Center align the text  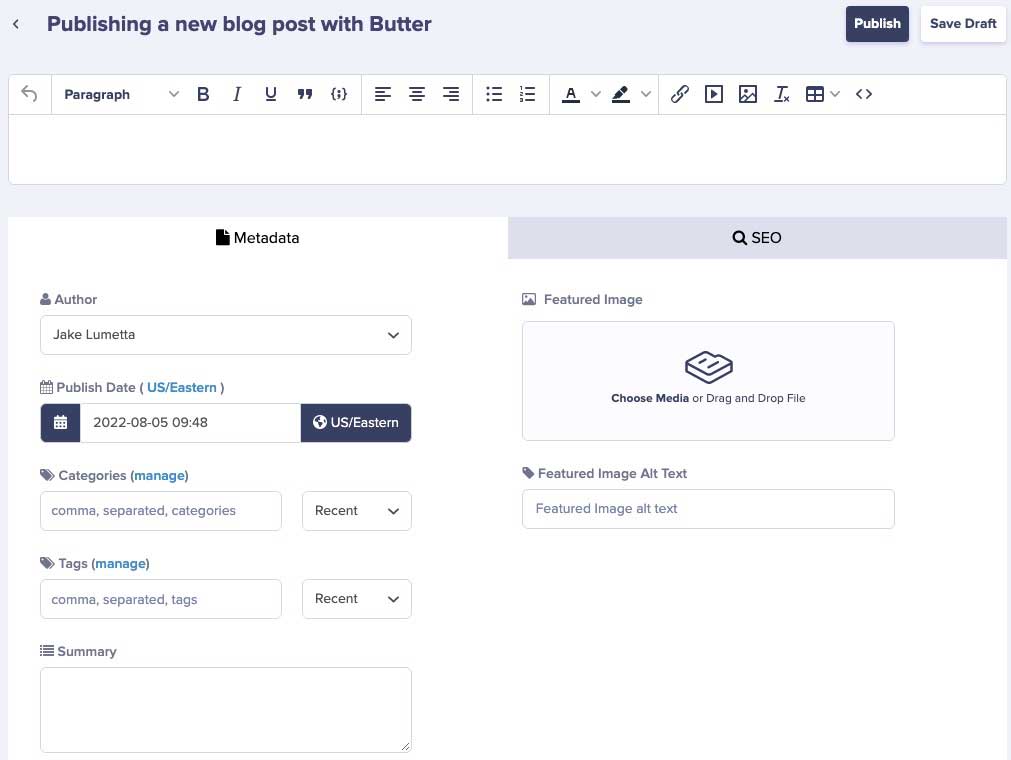pos(417,94)
